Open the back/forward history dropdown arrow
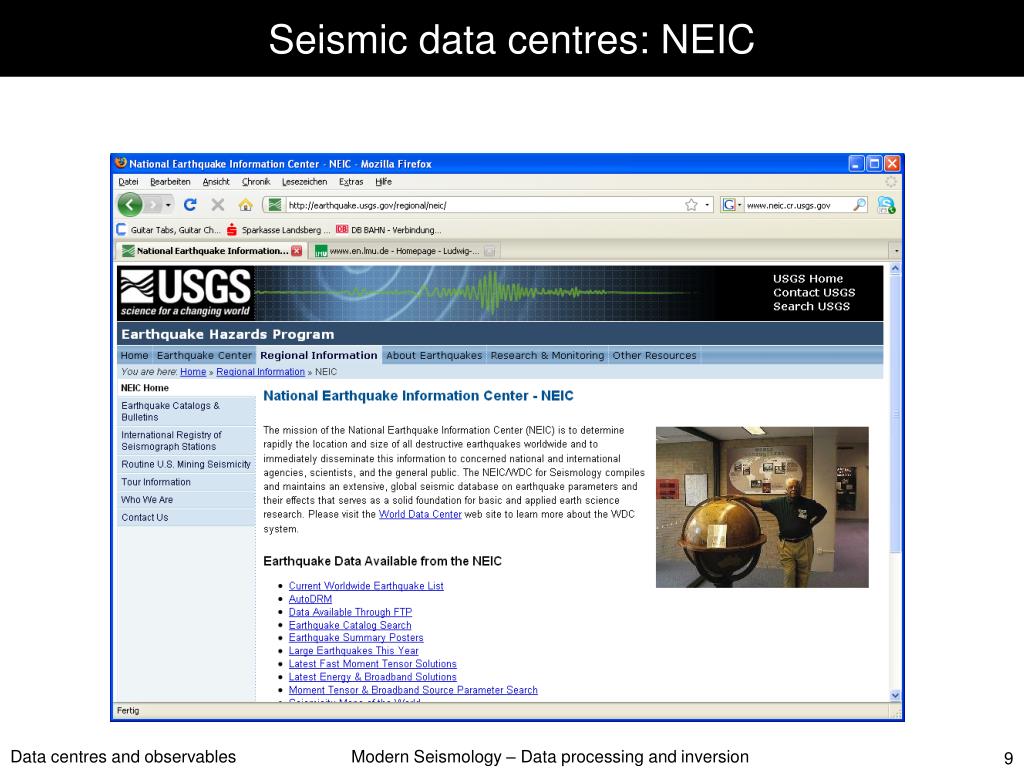This screenshot has height=768, width=1024. [x=168, y=205]
